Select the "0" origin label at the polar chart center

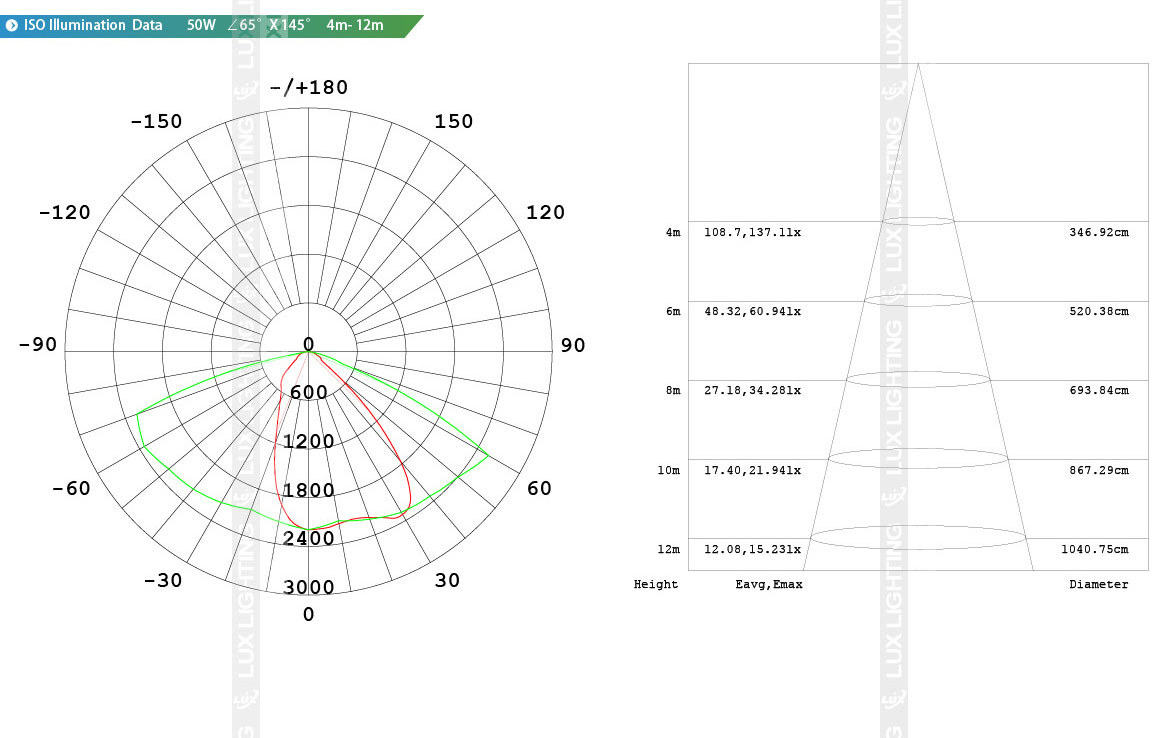click(309, 344)
